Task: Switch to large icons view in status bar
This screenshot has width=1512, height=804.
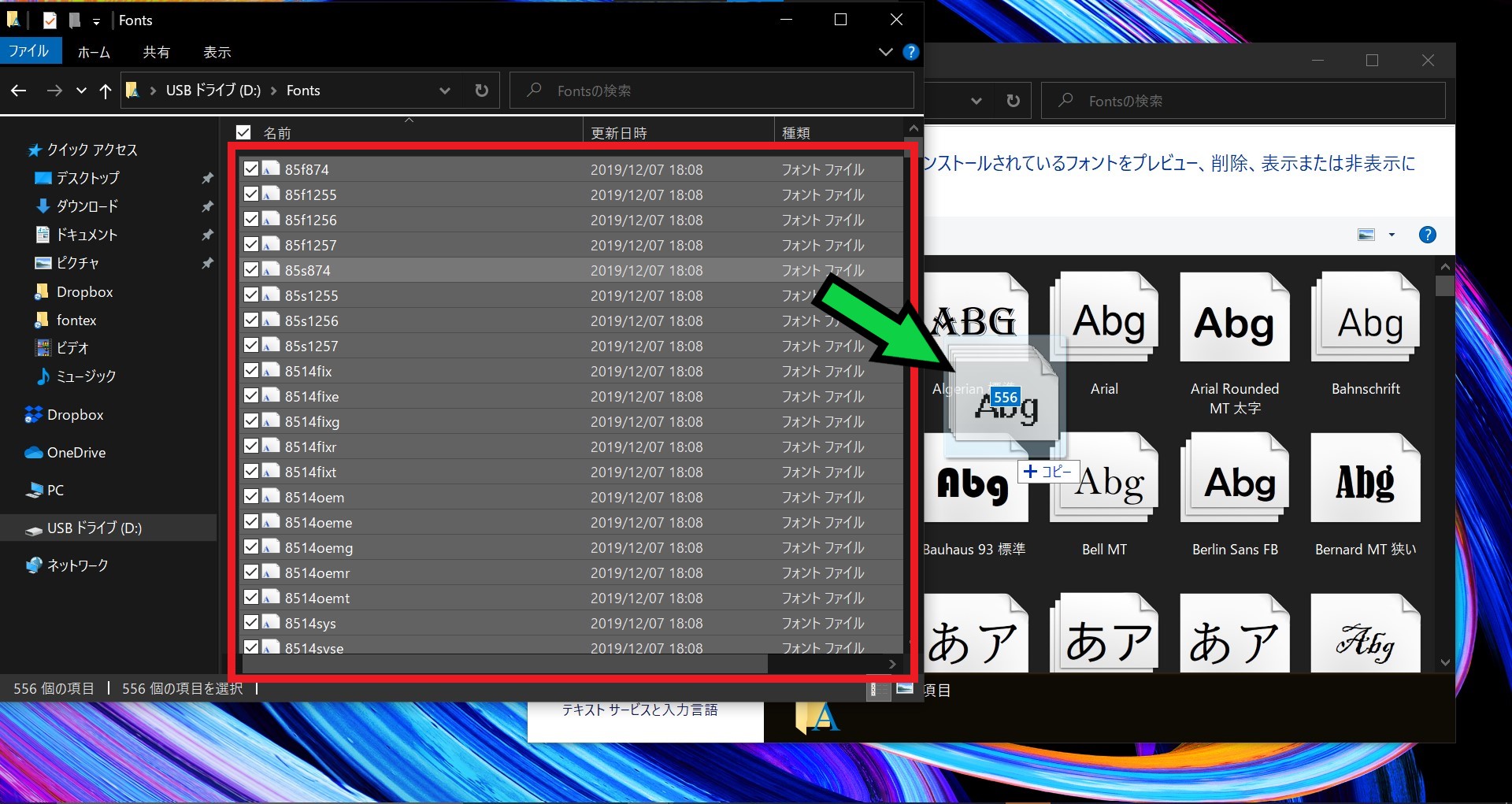Action: pos(904,689)
